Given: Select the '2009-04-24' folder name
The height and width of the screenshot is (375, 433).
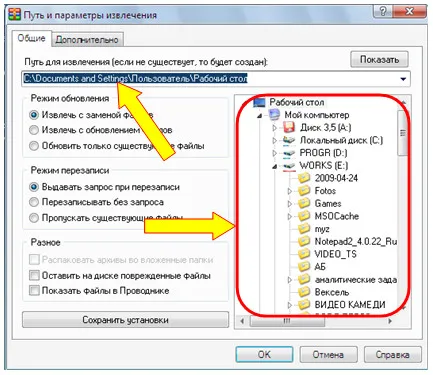Looking at the screenshot, I should [336, 178].
